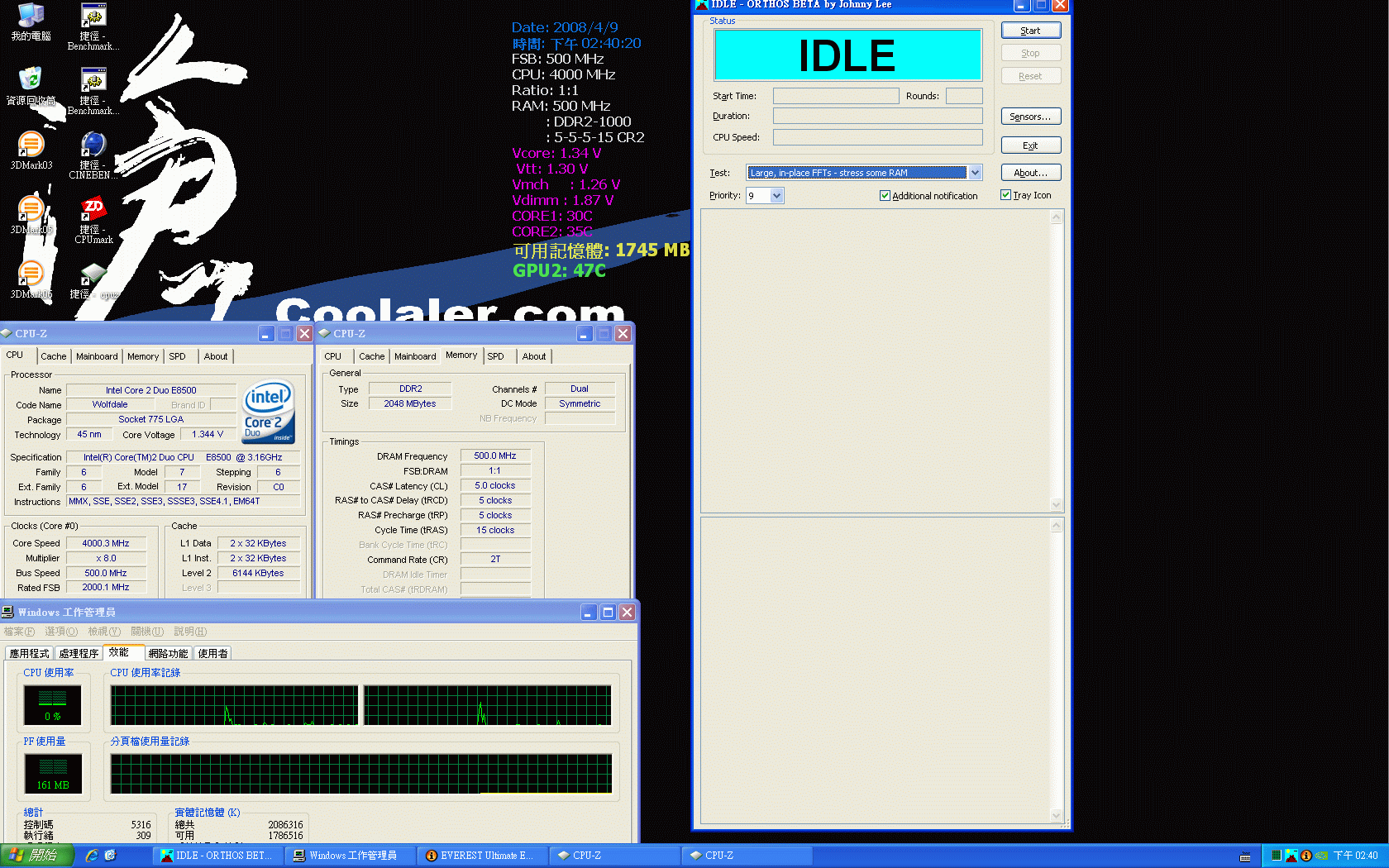Open the 說明(H) menu in Task Manager

coord(190,632)
